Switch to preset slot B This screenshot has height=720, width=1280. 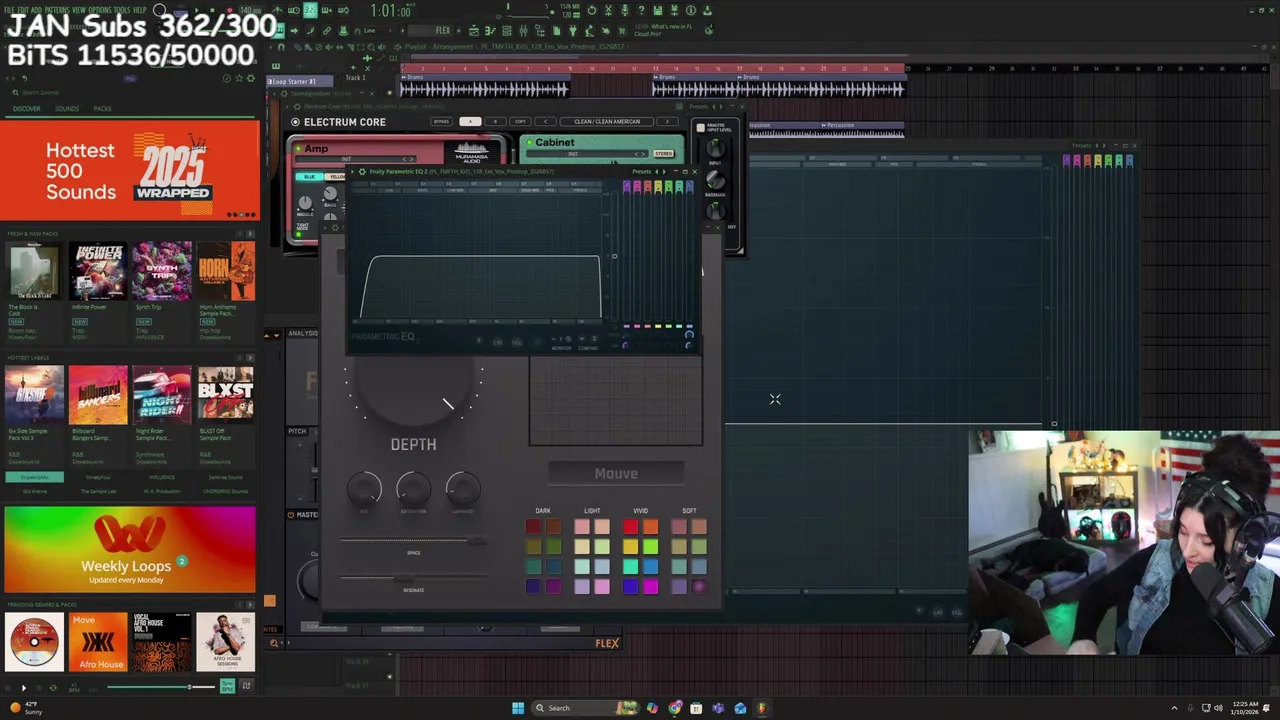(x=495, y=121)
